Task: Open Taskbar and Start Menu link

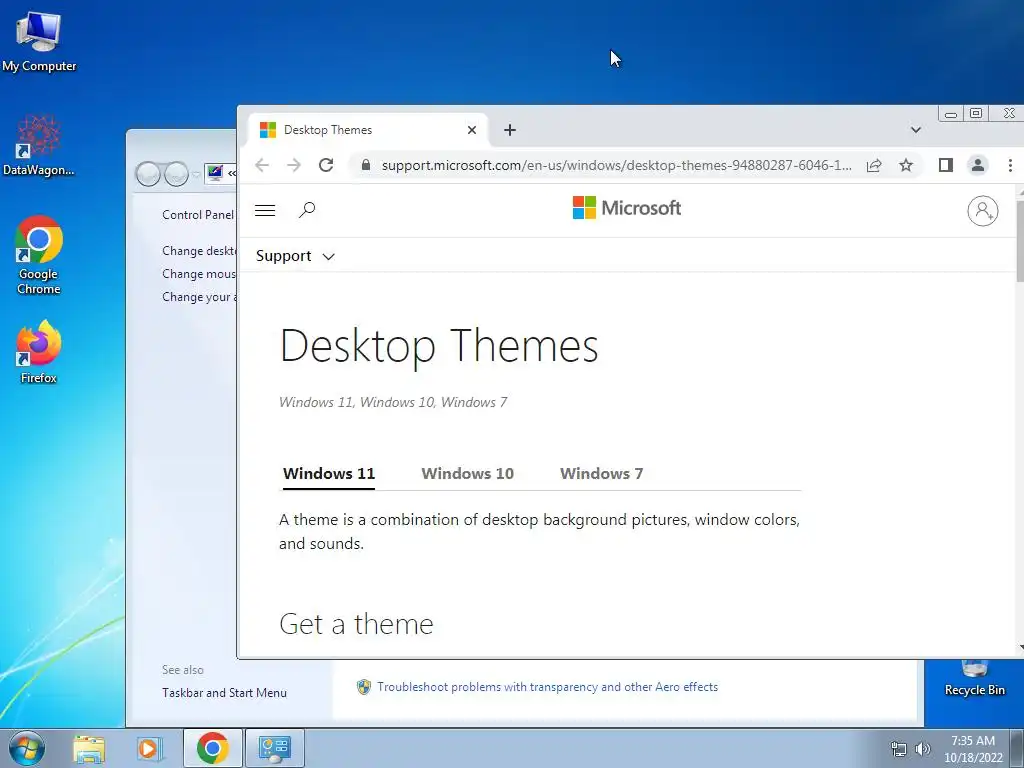Action: (x=224, y=693)
